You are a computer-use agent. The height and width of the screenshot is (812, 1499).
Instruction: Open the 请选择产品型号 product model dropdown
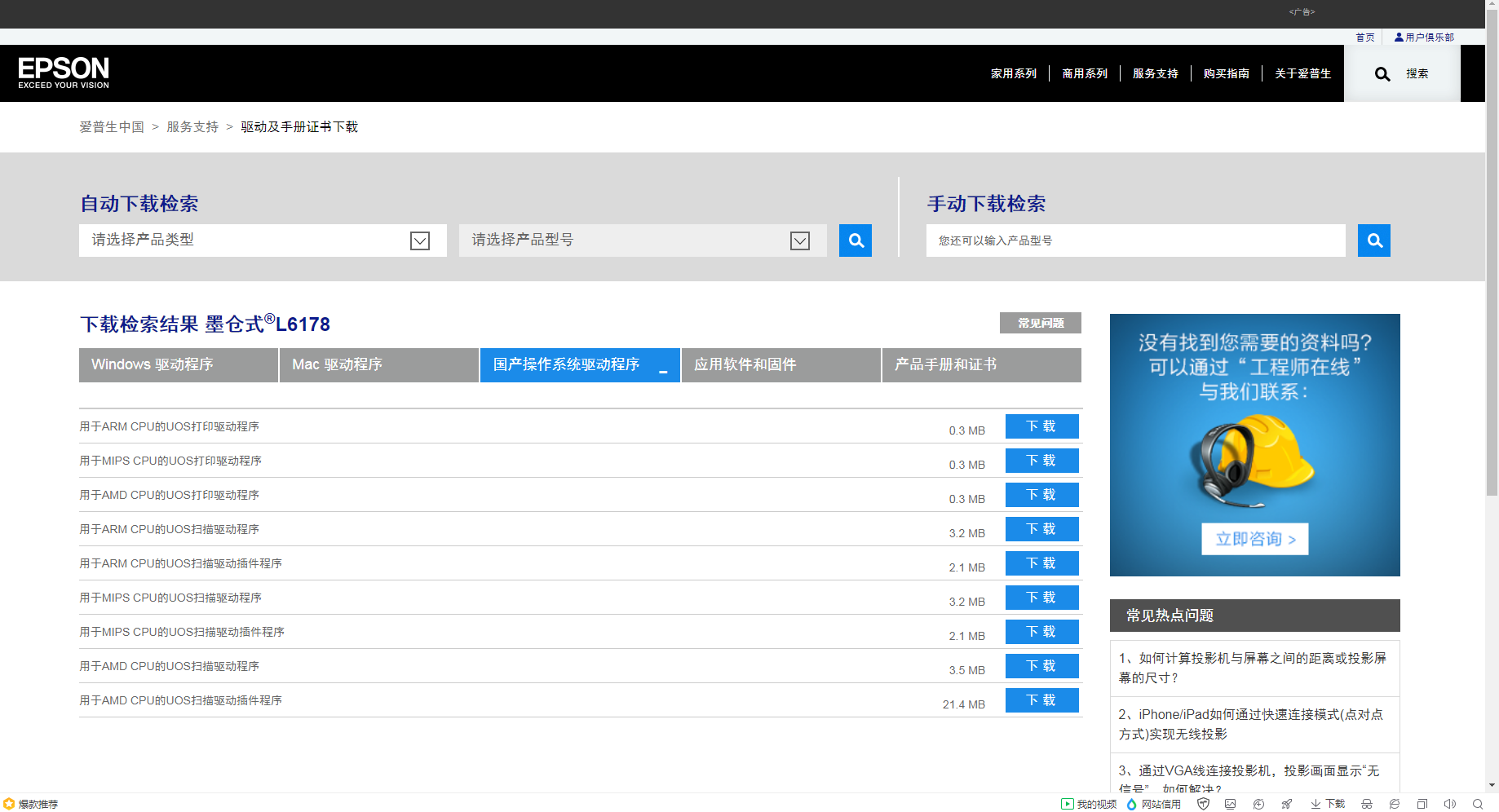pos(643,241)
